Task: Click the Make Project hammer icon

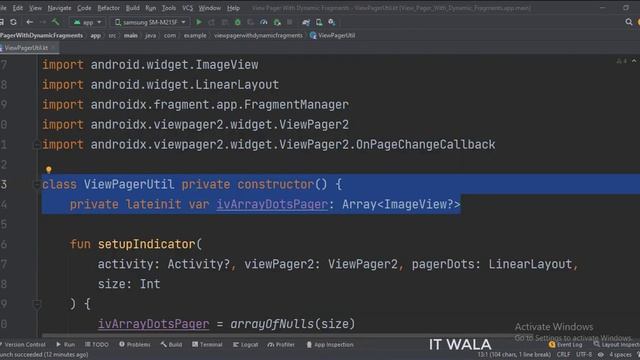Action: 56,22
